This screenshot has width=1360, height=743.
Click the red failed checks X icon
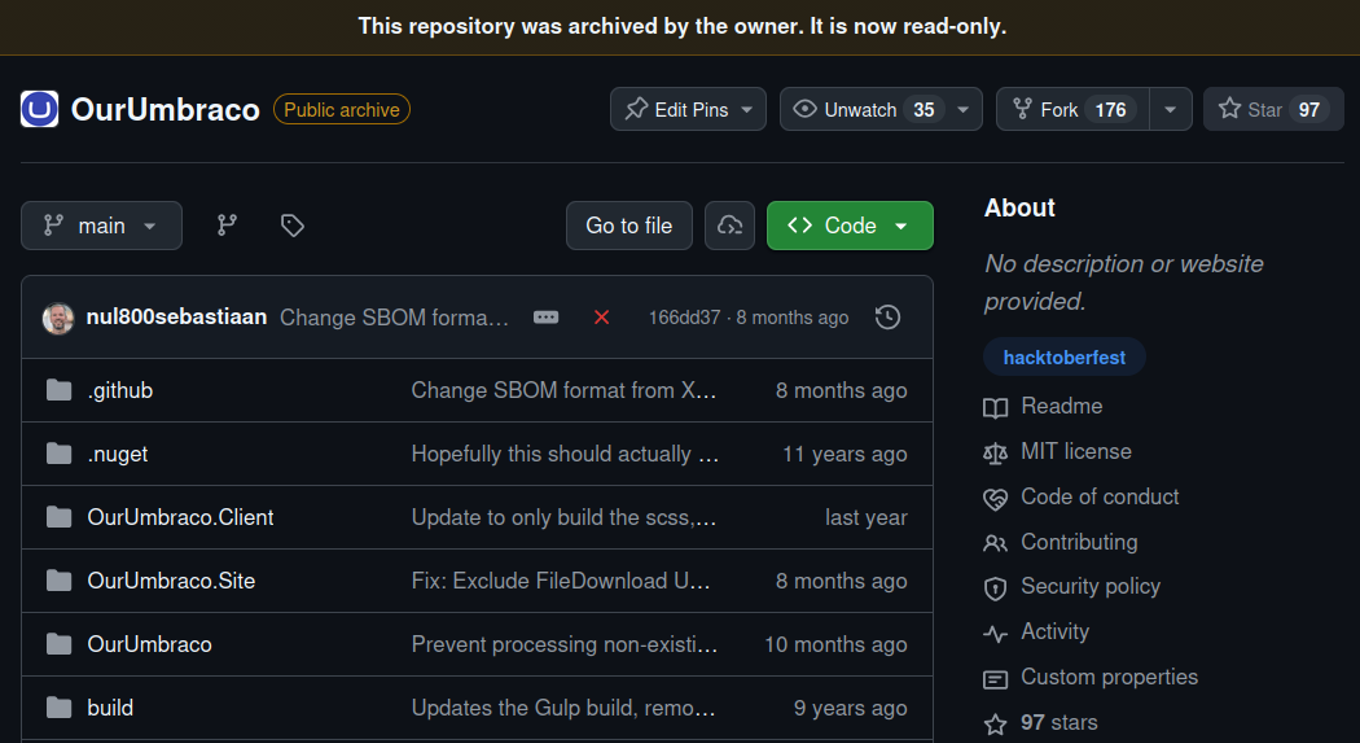pos(601,317)
